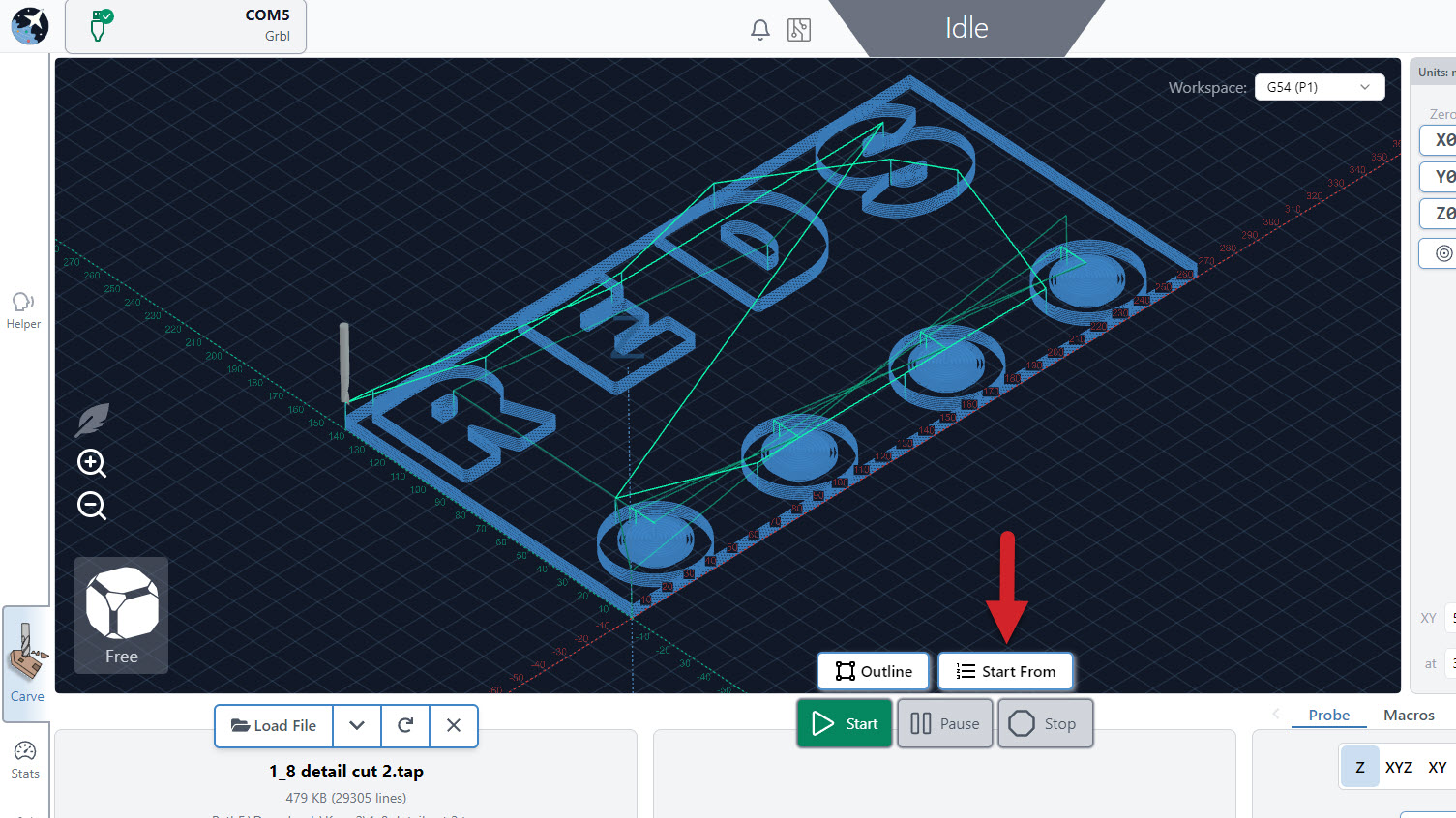Image resolution: width=1456 pixels, height=818 pixels.
Task: Click the file name 1_8 detail cut 2.tap
Action: 346,772
